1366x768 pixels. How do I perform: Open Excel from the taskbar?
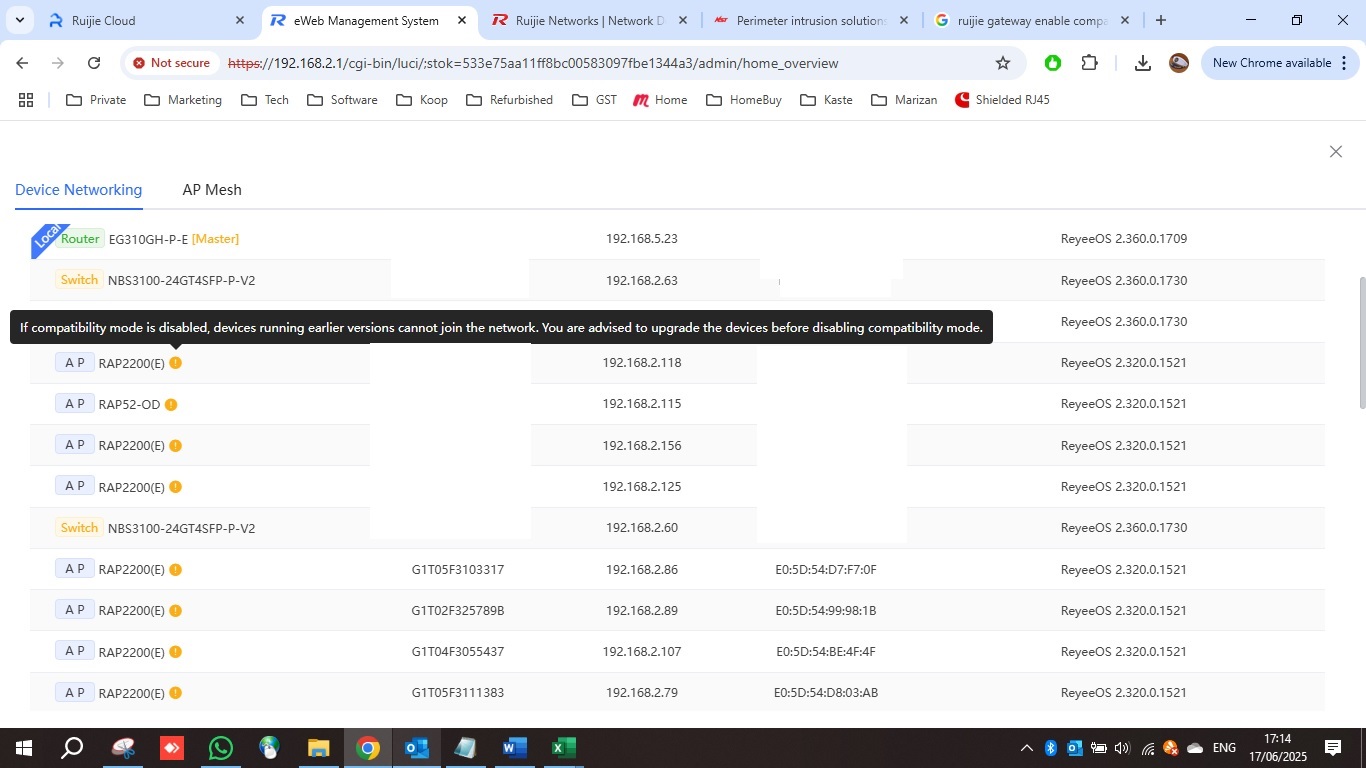(x=563, y=748)
